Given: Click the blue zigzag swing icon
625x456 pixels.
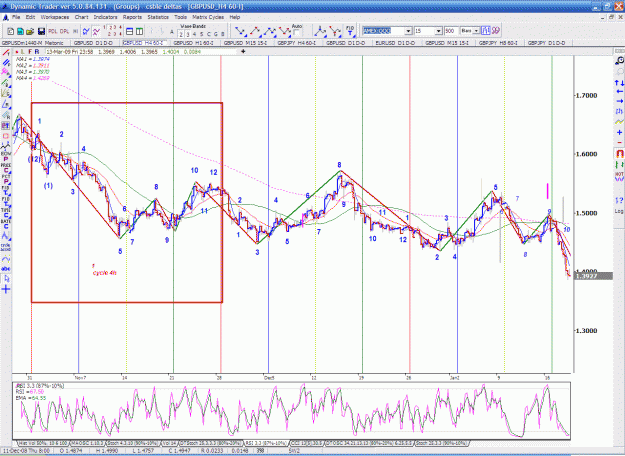Looking at the screenshot, I should pyautogui.click(x=86, y=31).
